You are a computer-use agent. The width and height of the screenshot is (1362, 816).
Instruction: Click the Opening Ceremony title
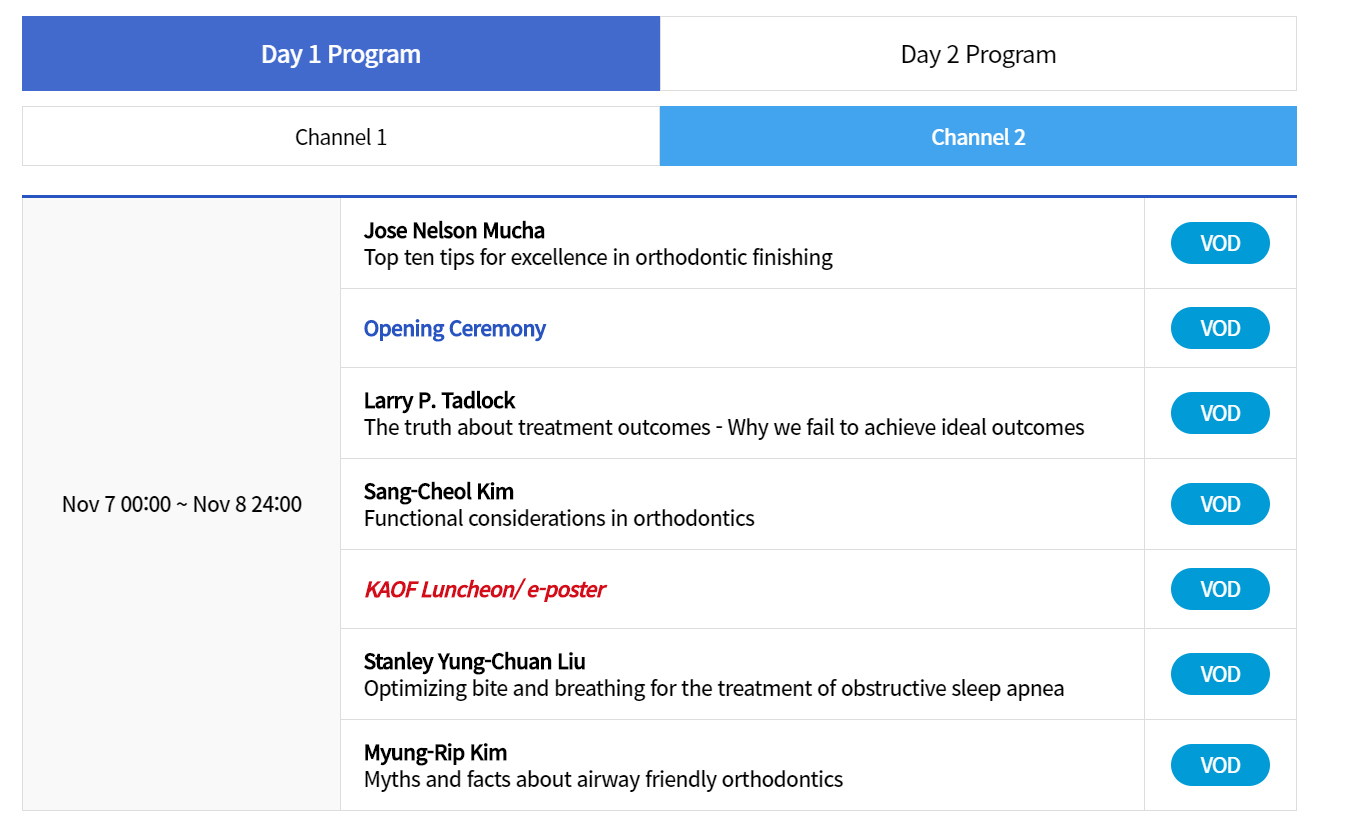(455, 329)
